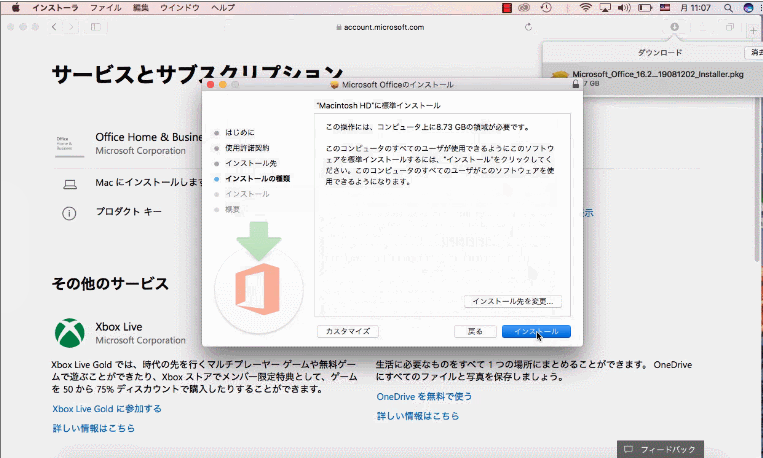Click the 戻る button in installer
763x458 pixels.
(475, 331)
